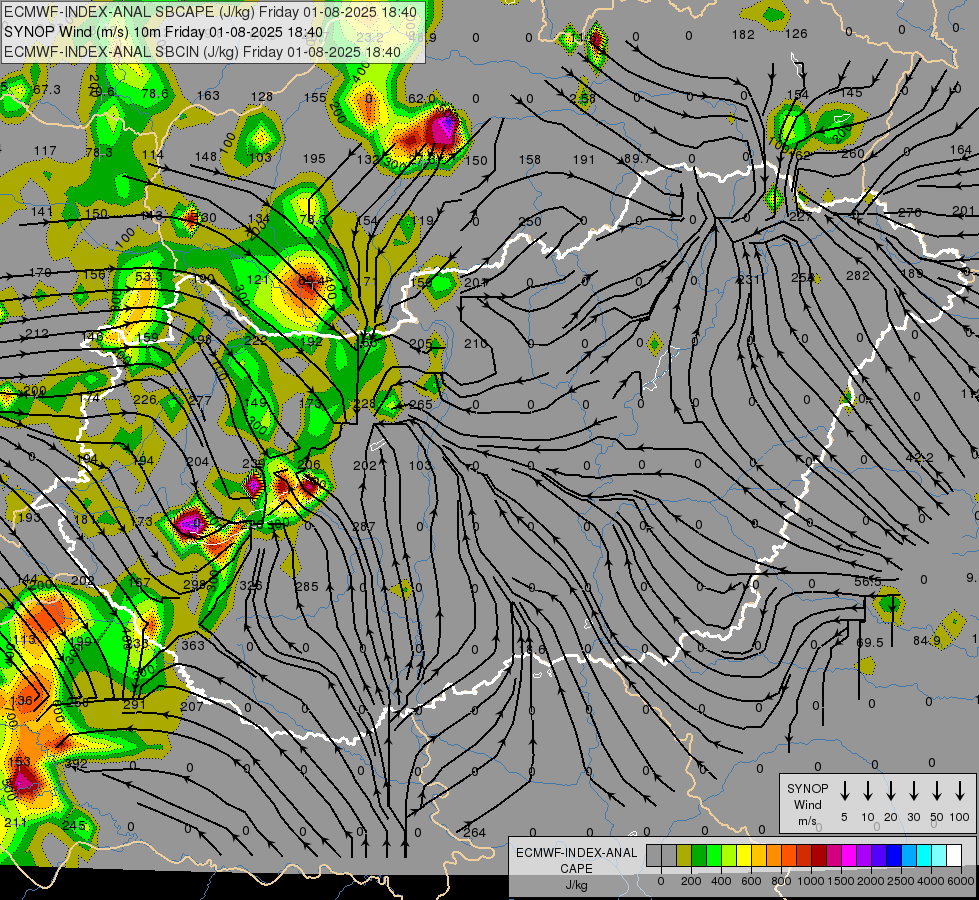Pick the dark red swatch in CAPE legend
The width and height of the screenshot is (979, 900).
tap(819, 856)
